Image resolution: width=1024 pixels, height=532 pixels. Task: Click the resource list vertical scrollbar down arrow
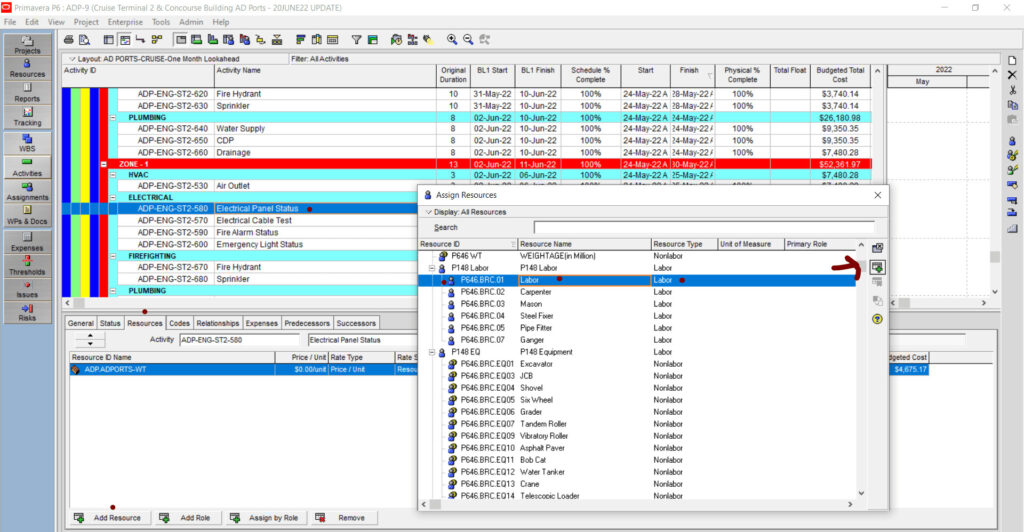coord(861,493)
